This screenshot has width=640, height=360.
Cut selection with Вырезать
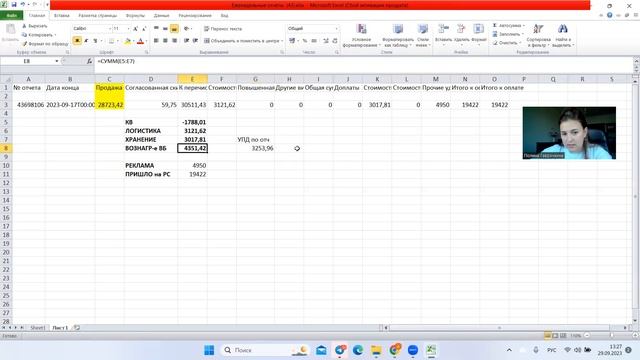(x=34, y=26)
